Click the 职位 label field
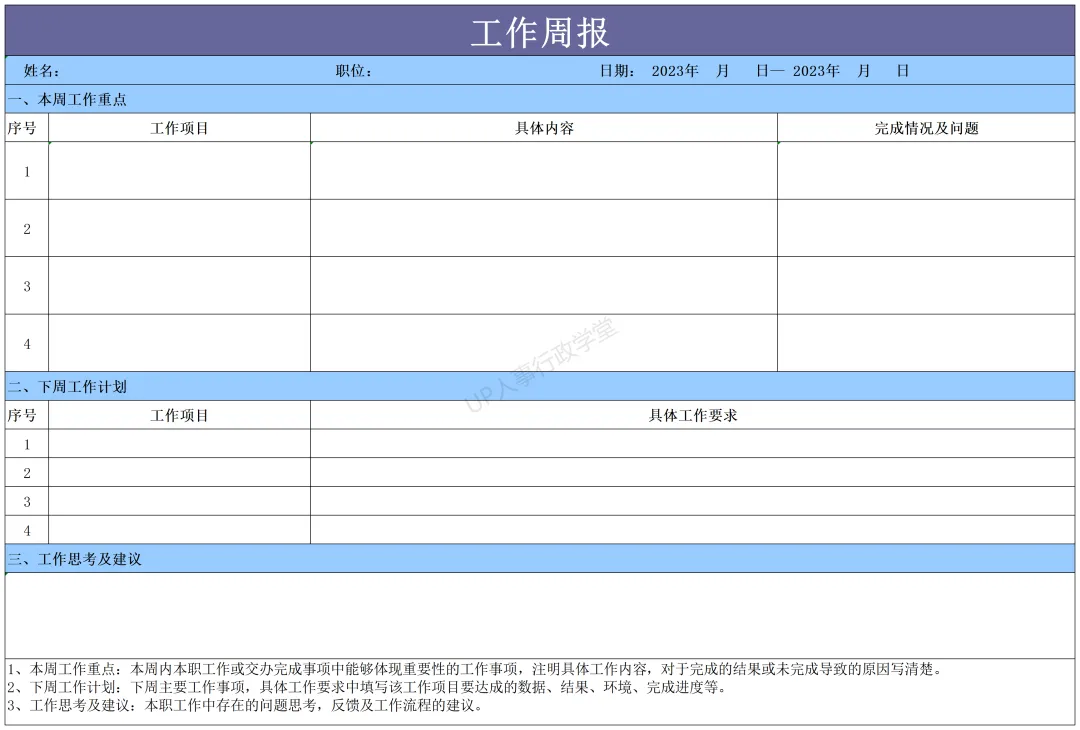The width and height of the screenshot is (1080, 730). [x=354, y=71]
